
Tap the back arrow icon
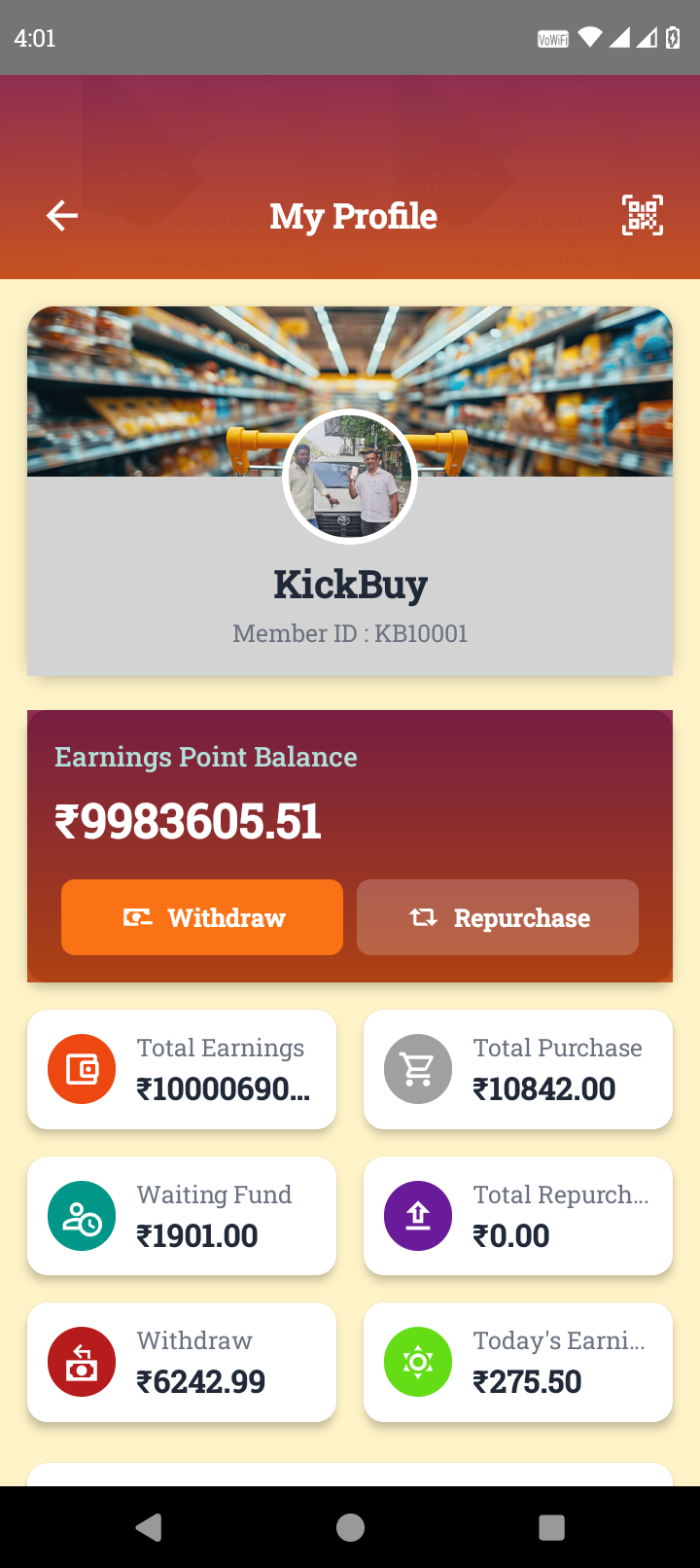tap(62, 215)
